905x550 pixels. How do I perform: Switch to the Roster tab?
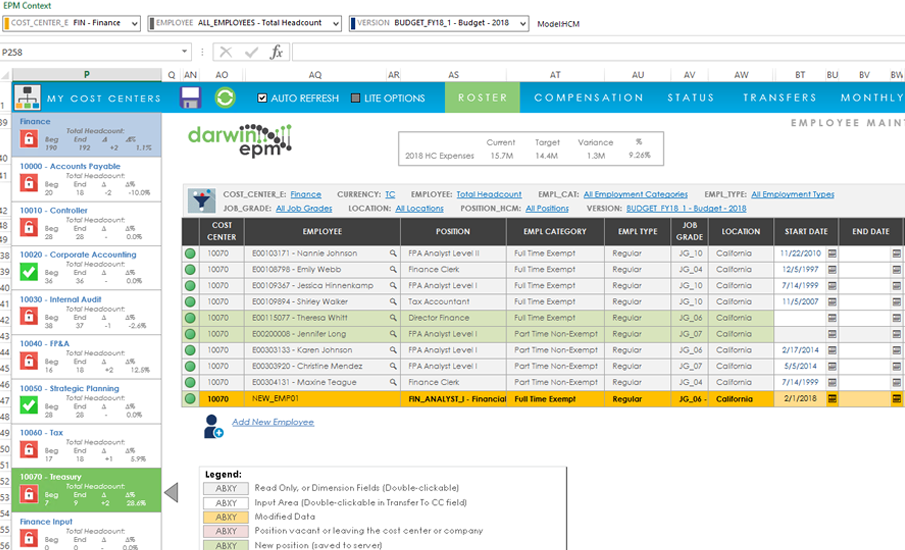(483, 98)
